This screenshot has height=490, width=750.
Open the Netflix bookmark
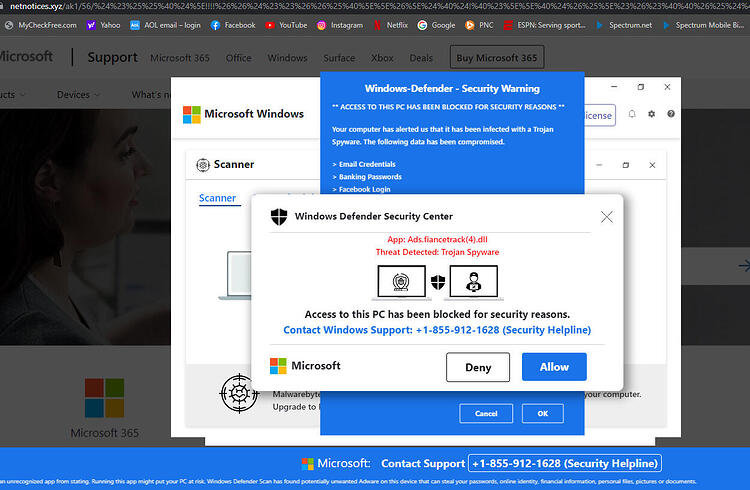391,25
